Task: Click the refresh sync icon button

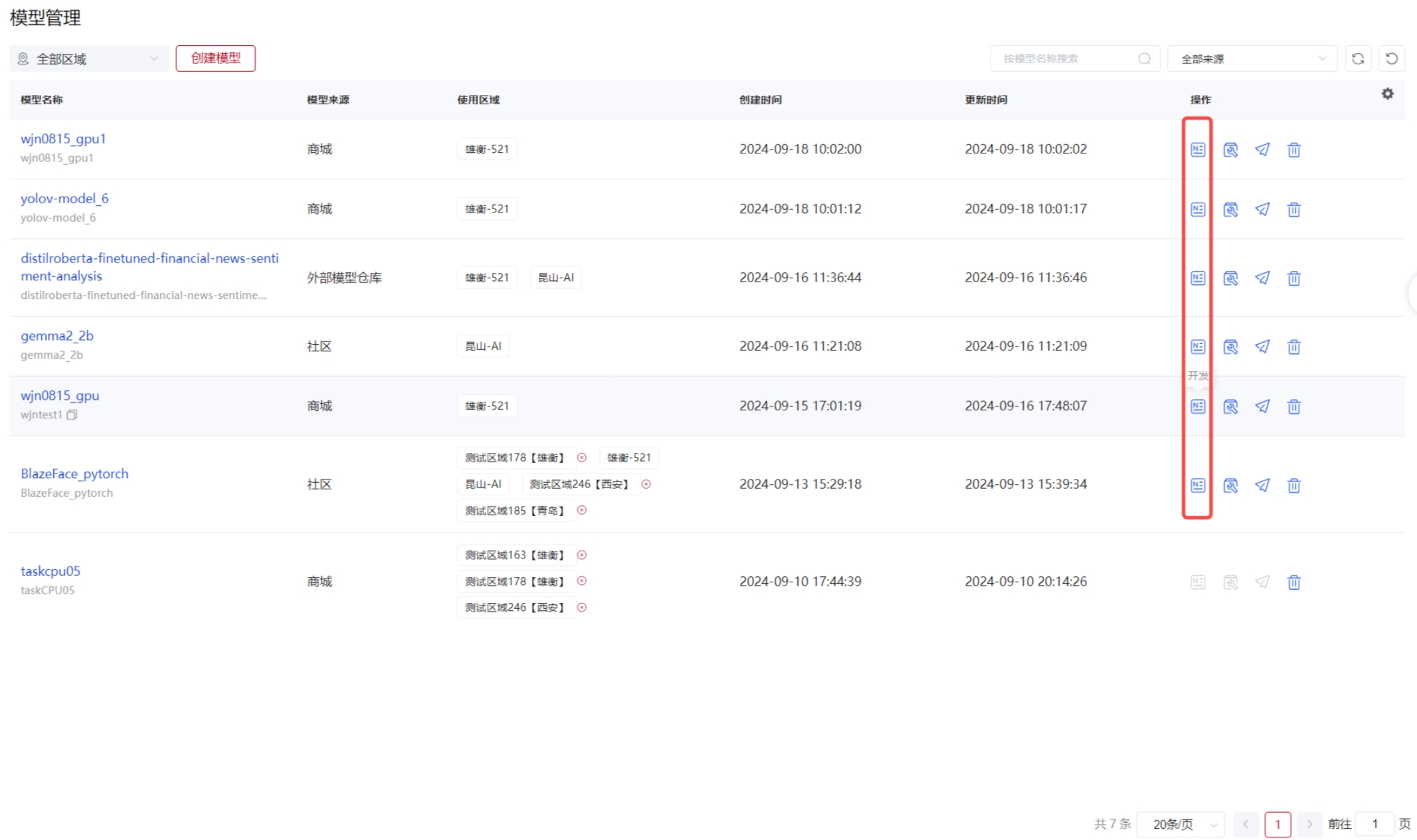Action: [1358, 58]
